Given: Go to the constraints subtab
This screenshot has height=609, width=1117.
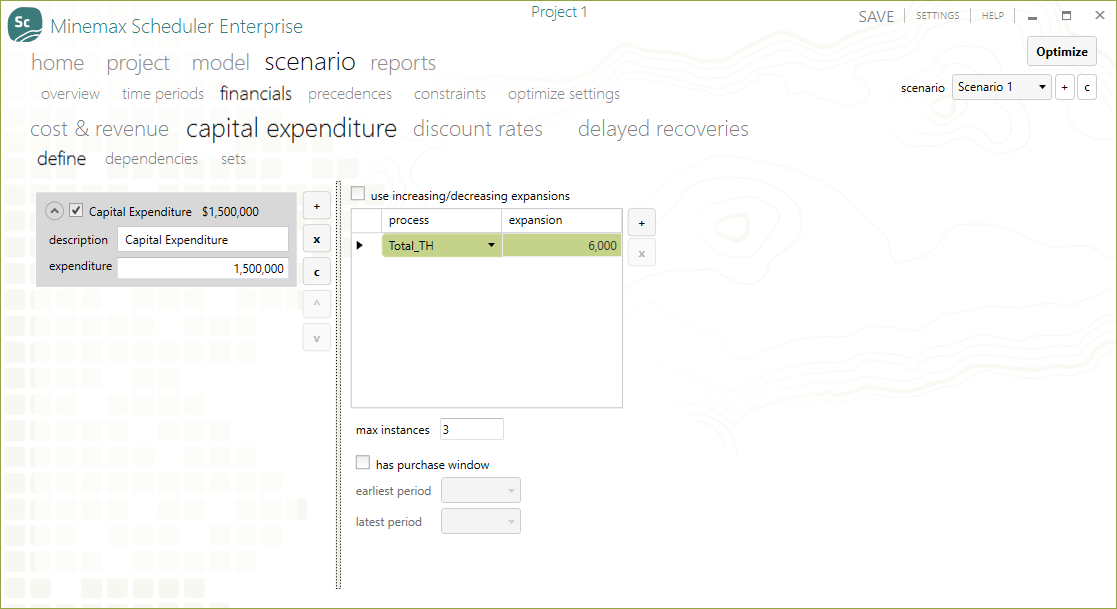Looking at the screenshot, I should (450, 93).
